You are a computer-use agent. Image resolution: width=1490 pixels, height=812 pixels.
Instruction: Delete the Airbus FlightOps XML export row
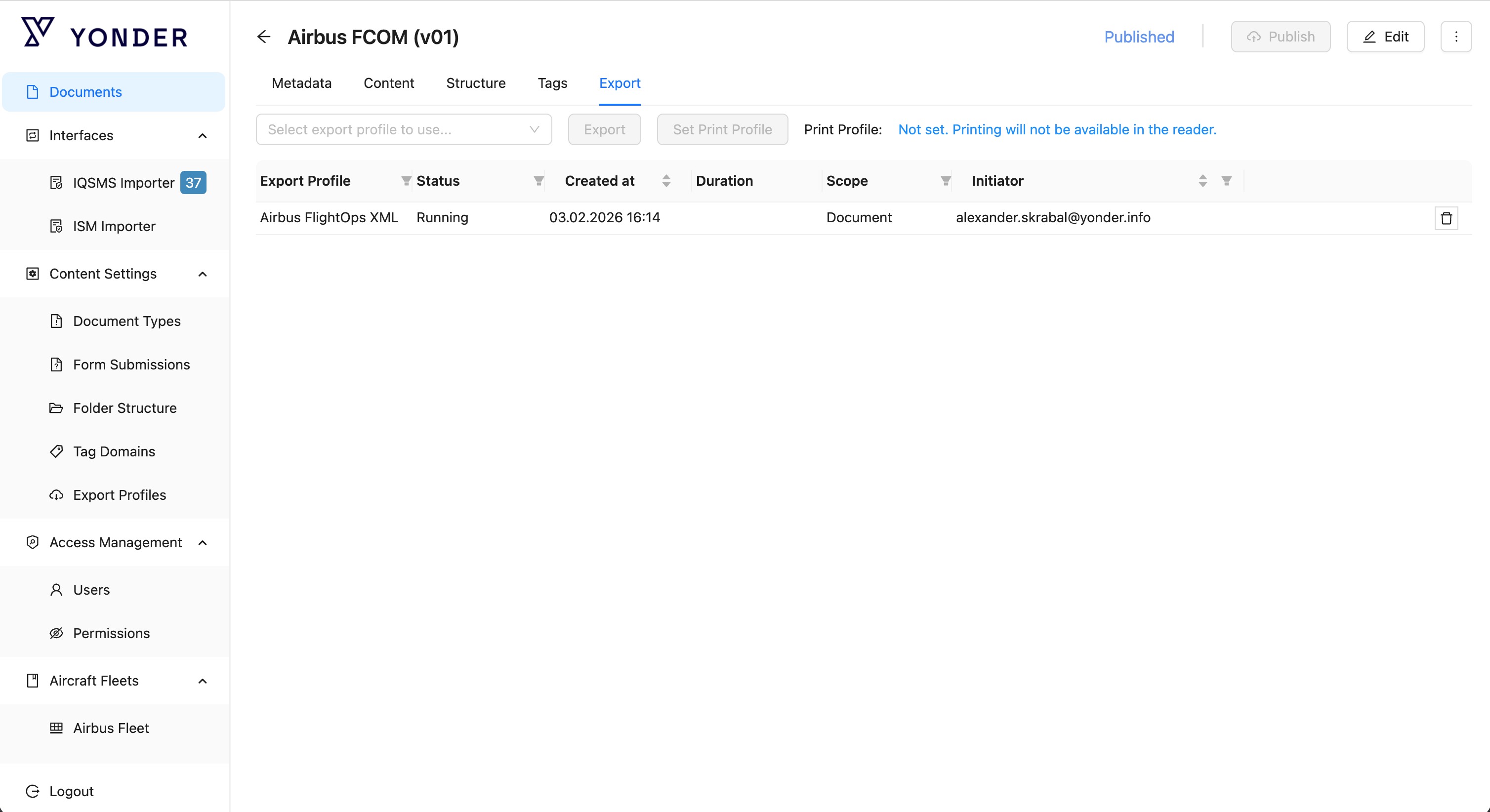click(1446, 218)
